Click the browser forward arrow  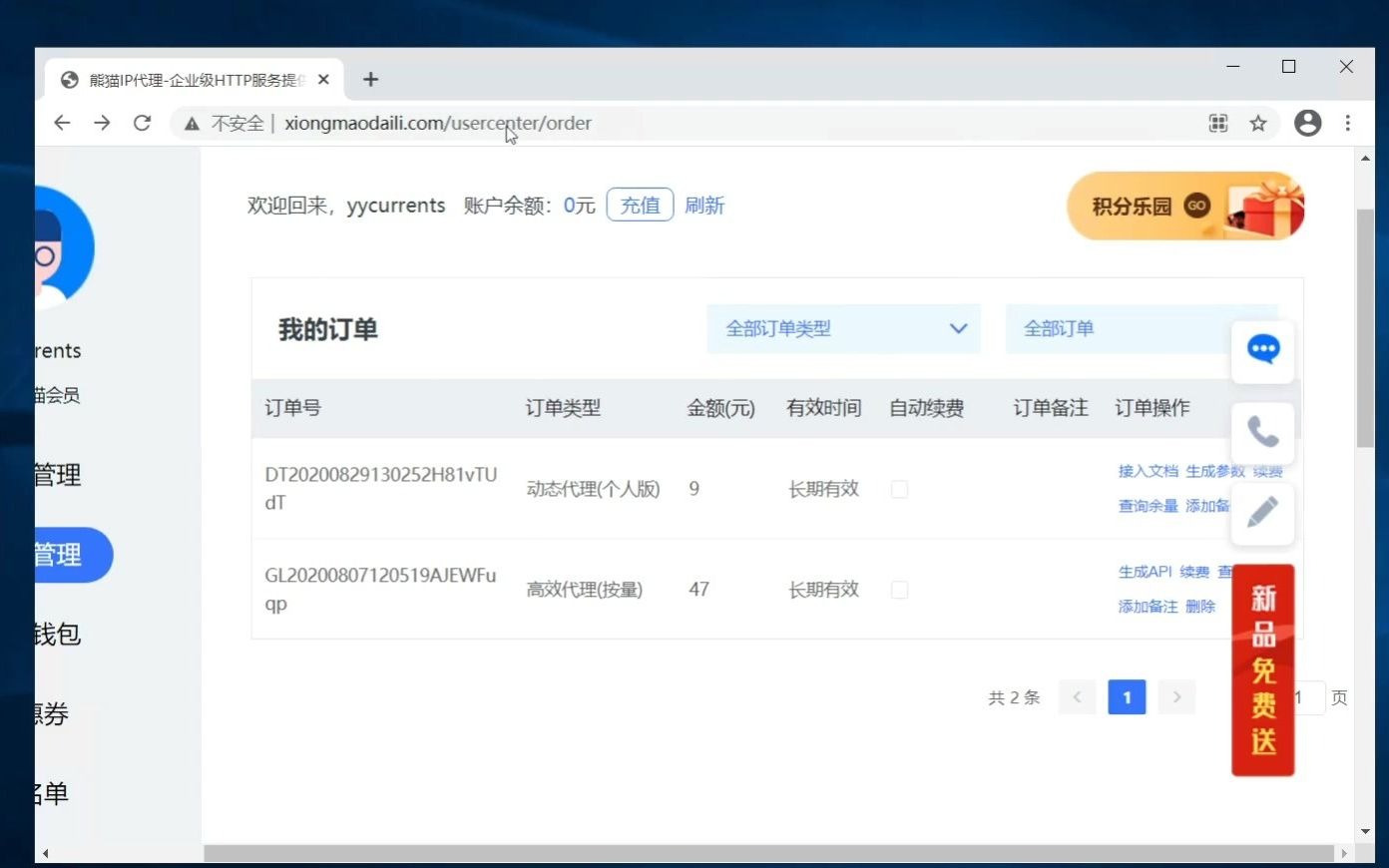(x=102, y=123)
